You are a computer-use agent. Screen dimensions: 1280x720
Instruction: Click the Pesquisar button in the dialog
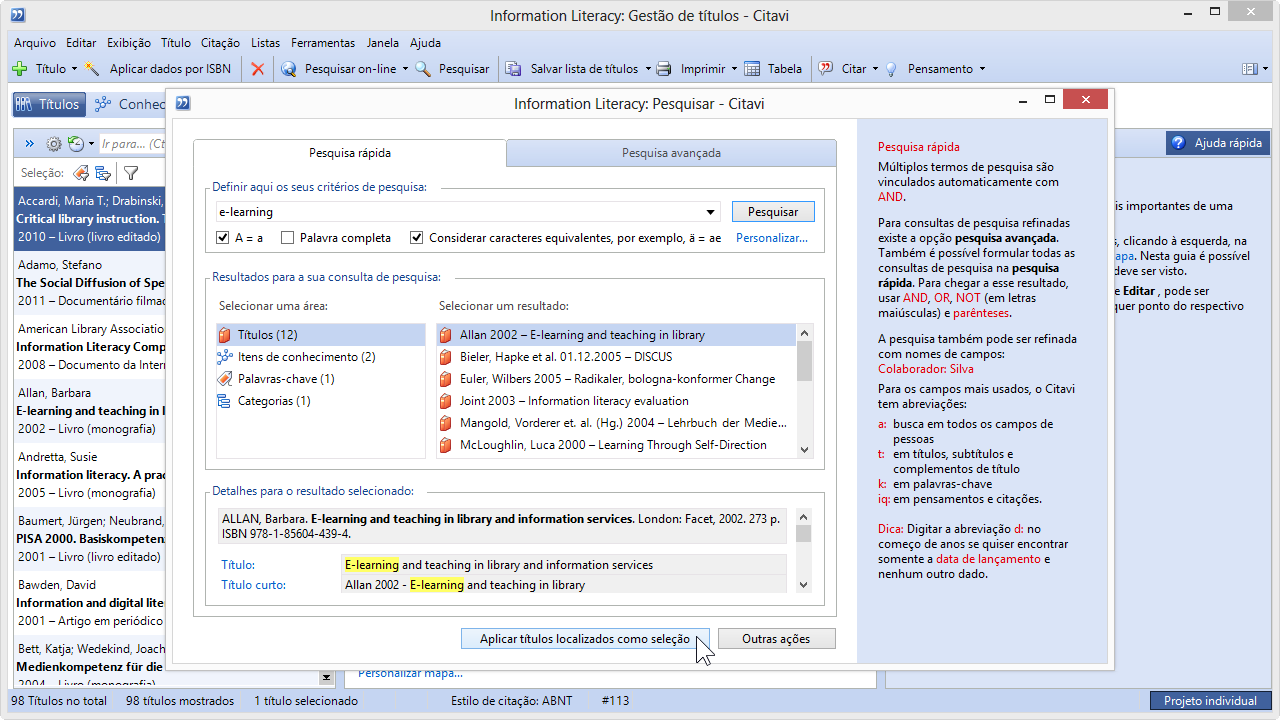click(773, 212)
